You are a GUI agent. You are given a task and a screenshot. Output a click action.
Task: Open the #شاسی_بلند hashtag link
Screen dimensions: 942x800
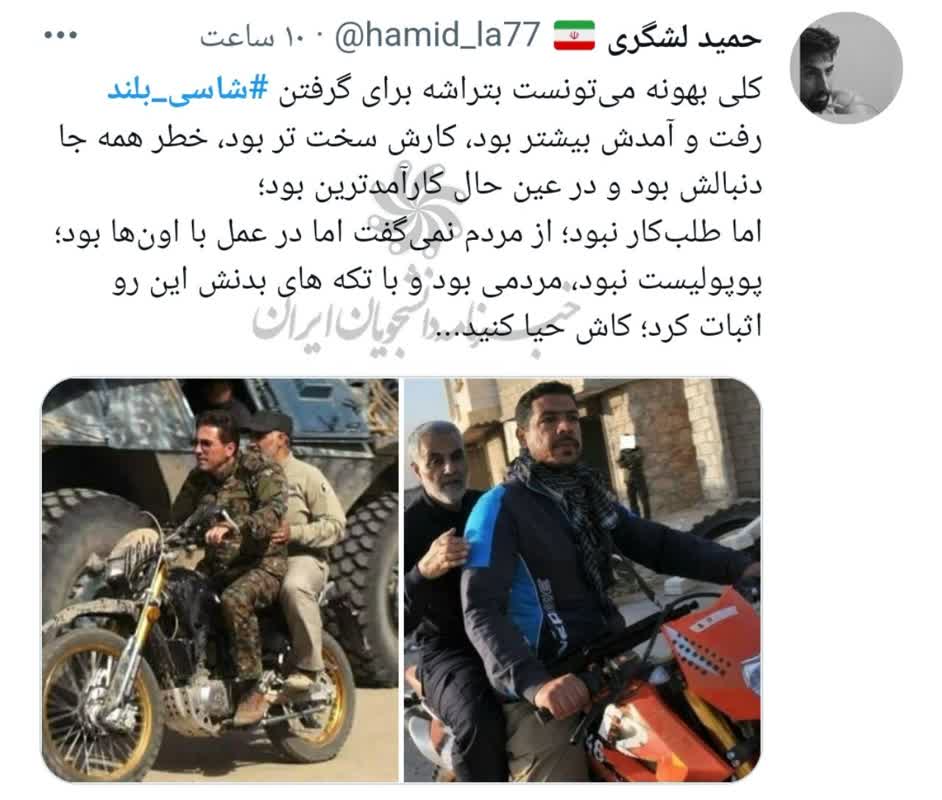[x=187, y=89]
